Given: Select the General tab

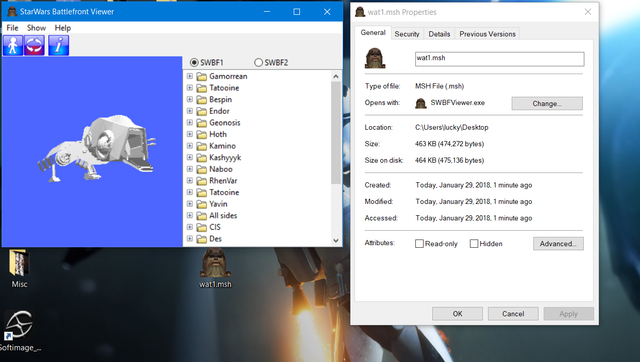Looking at the screenshot, I should point(373,33).
